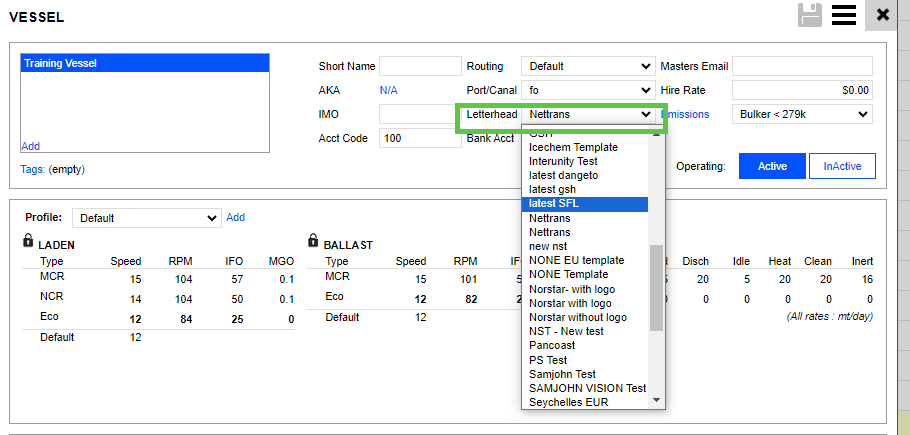Open the N/A link beside AKA

388,90
